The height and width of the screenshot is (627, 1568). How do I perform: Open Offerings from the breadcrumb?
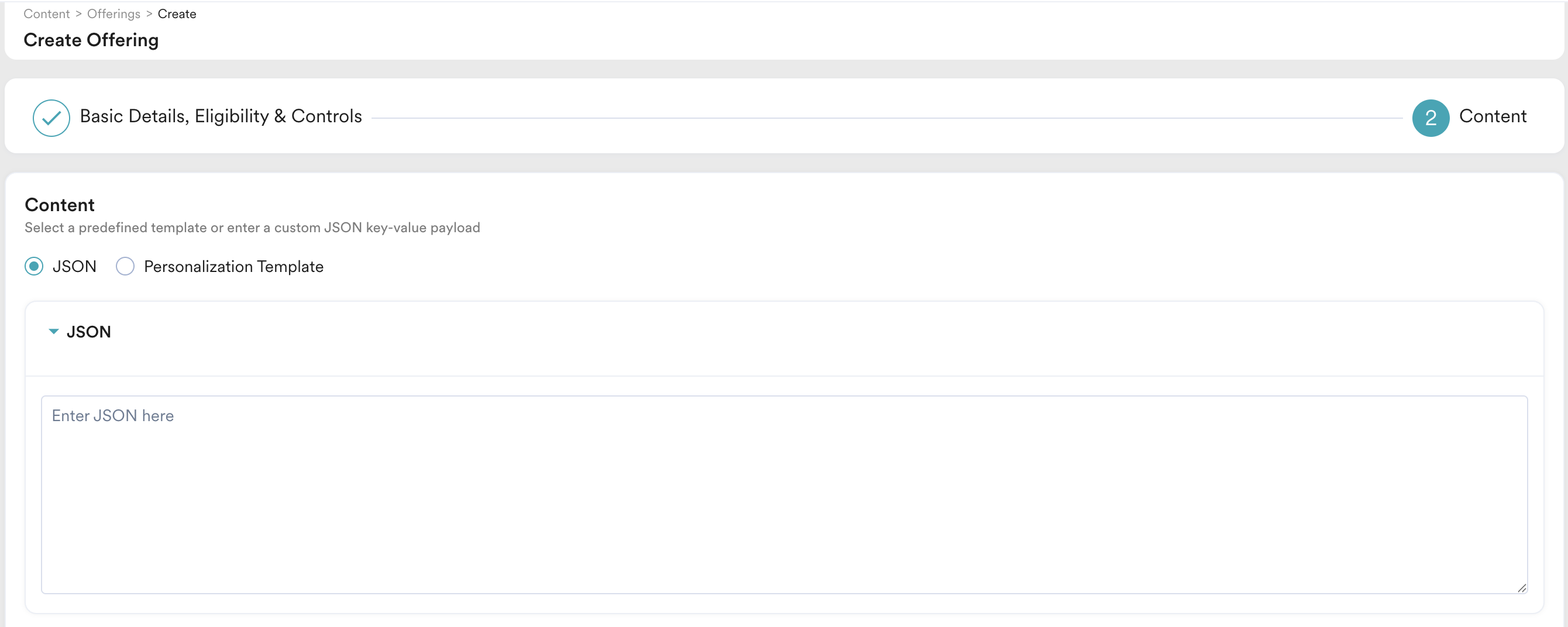click(x=114, y=13)
